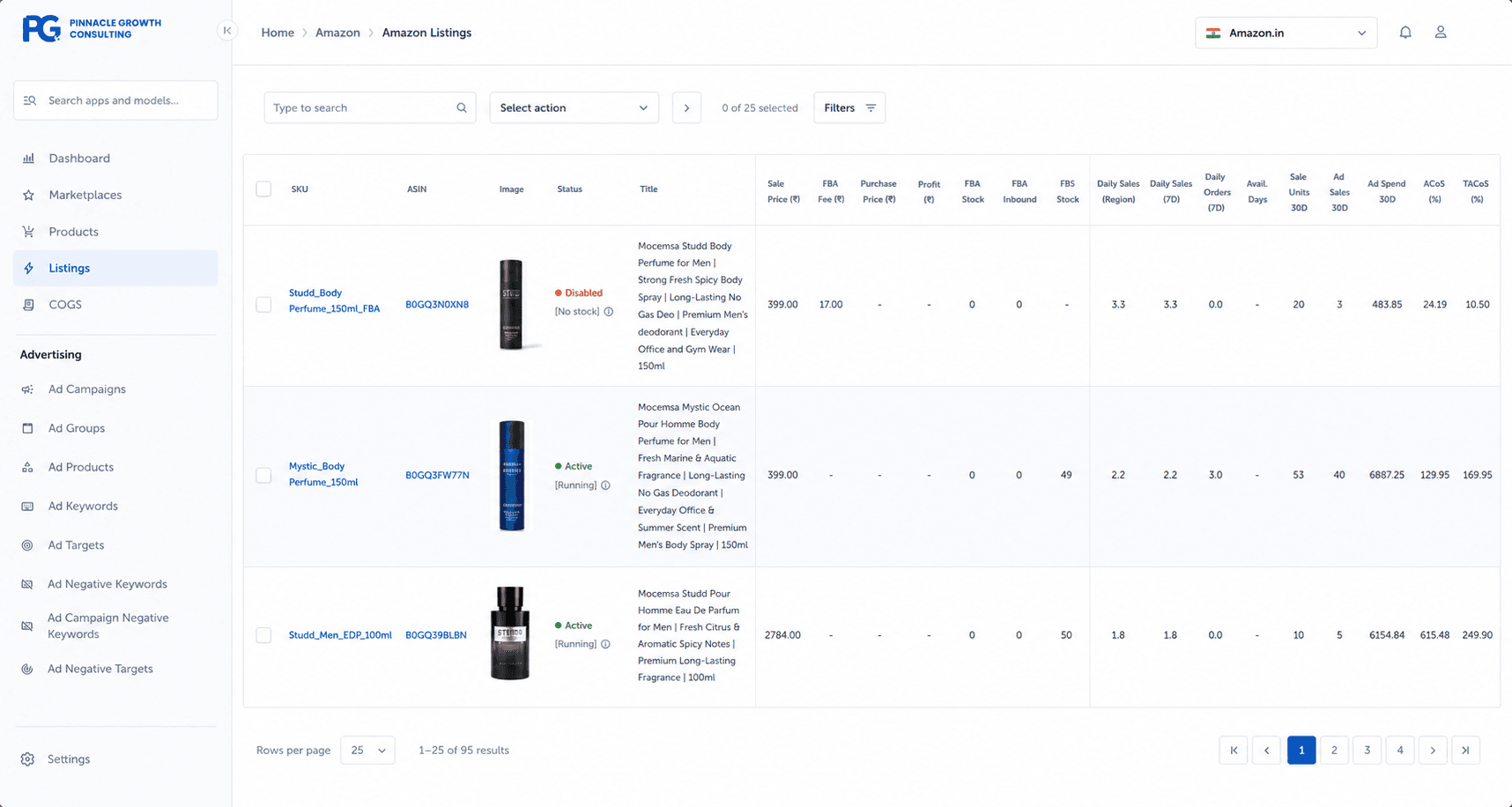Click the Ad Campaign Negative Keywords icon

click(27, 626)
